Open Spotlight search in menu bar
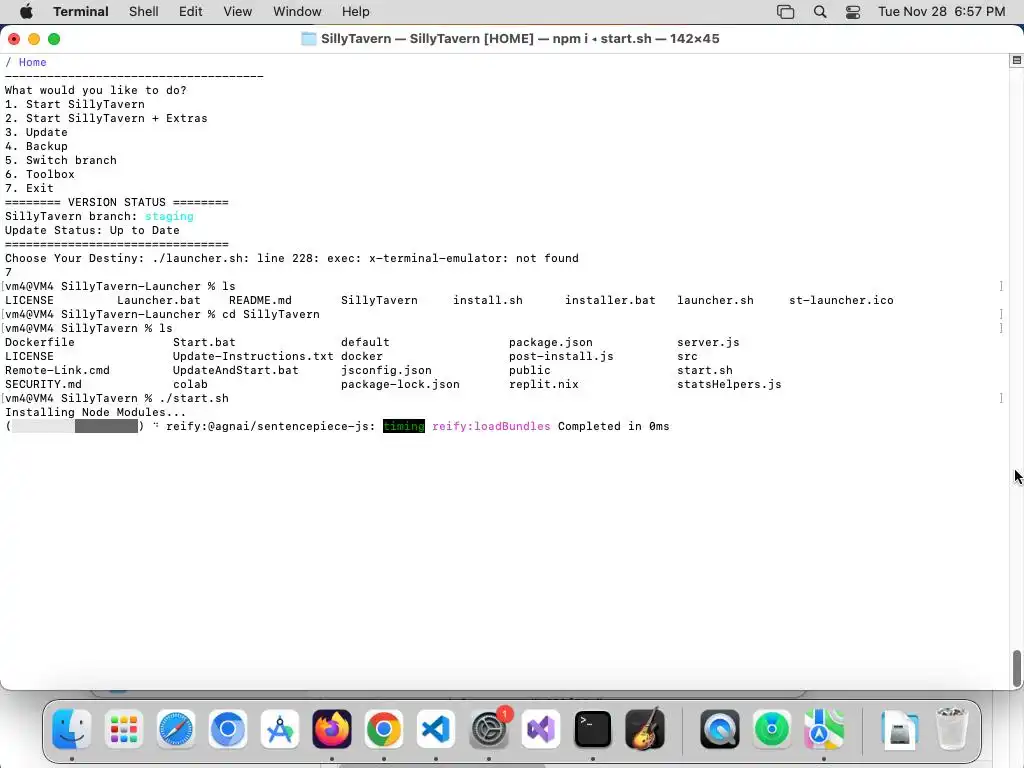1024x768 pixels. [820, 12]
